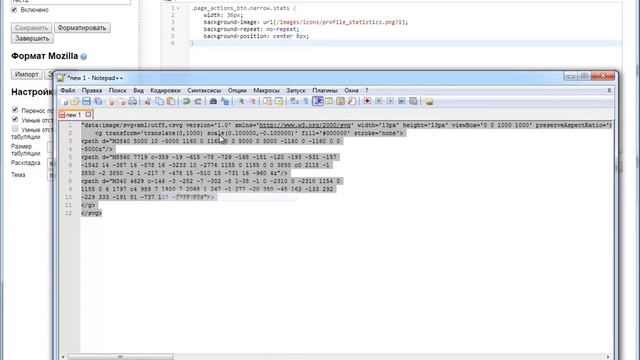Click the Start macro recording red dot icon
The width and height of the screenshot is (640, 360).
coord(367,101)
